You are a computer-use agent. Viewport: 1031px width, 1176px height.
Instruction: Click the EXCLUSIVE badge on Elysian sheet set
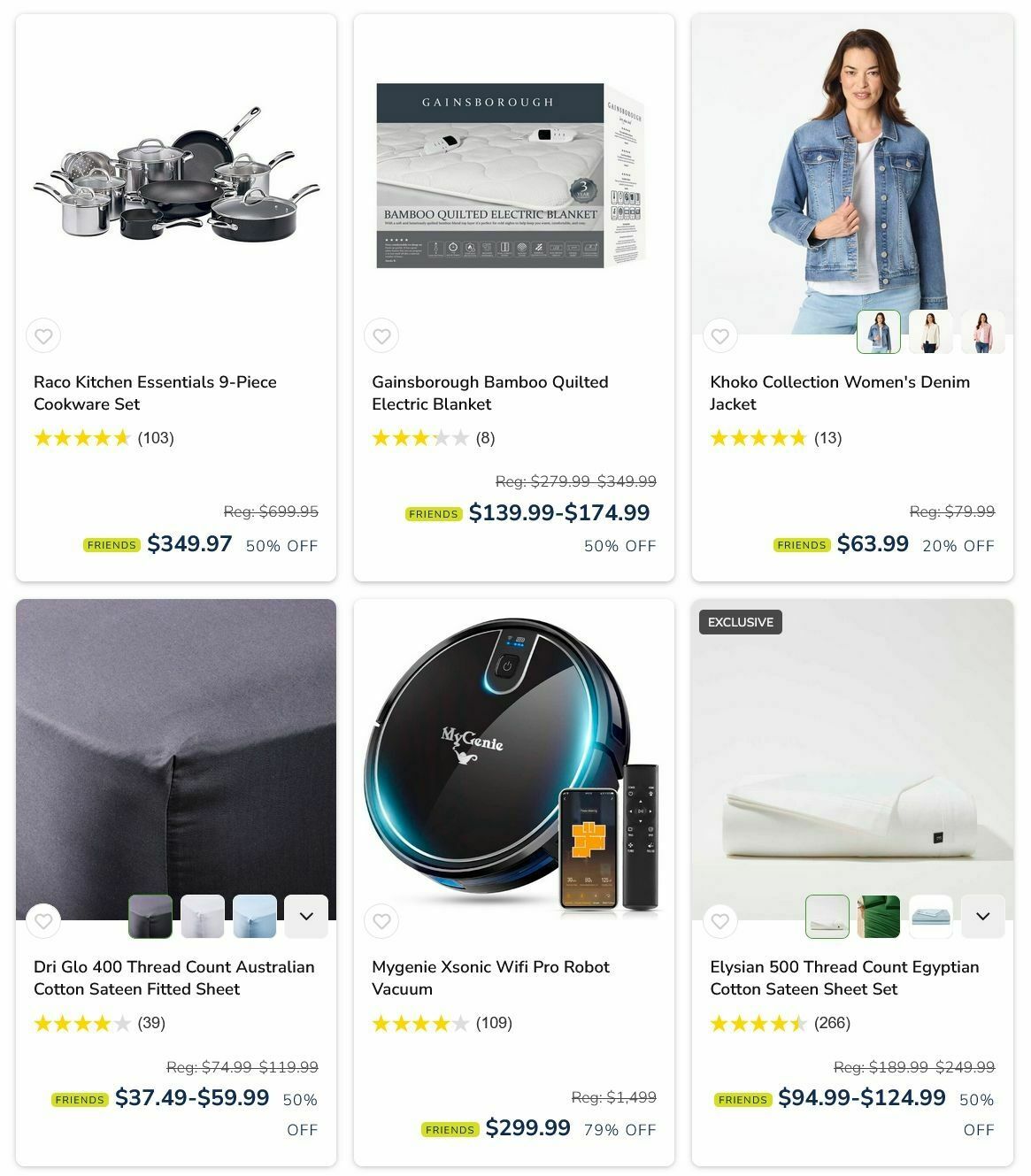(x=741, y=622)
